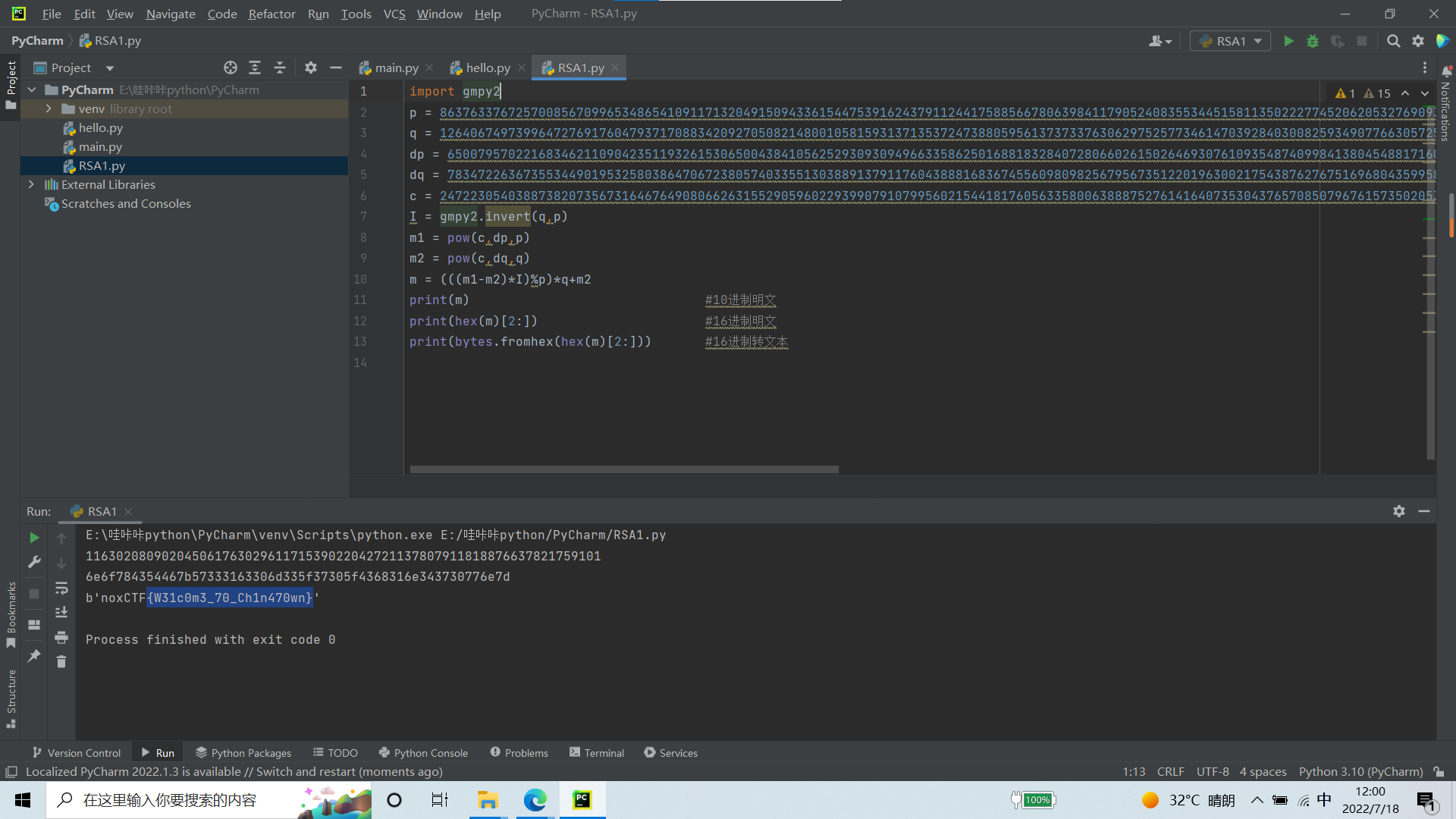
Task: Click the Select Opened File target icon
Action: 231,67
